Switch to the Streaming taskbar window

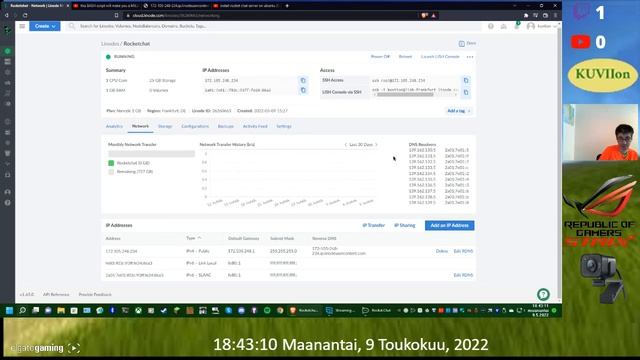coord(340,311)
